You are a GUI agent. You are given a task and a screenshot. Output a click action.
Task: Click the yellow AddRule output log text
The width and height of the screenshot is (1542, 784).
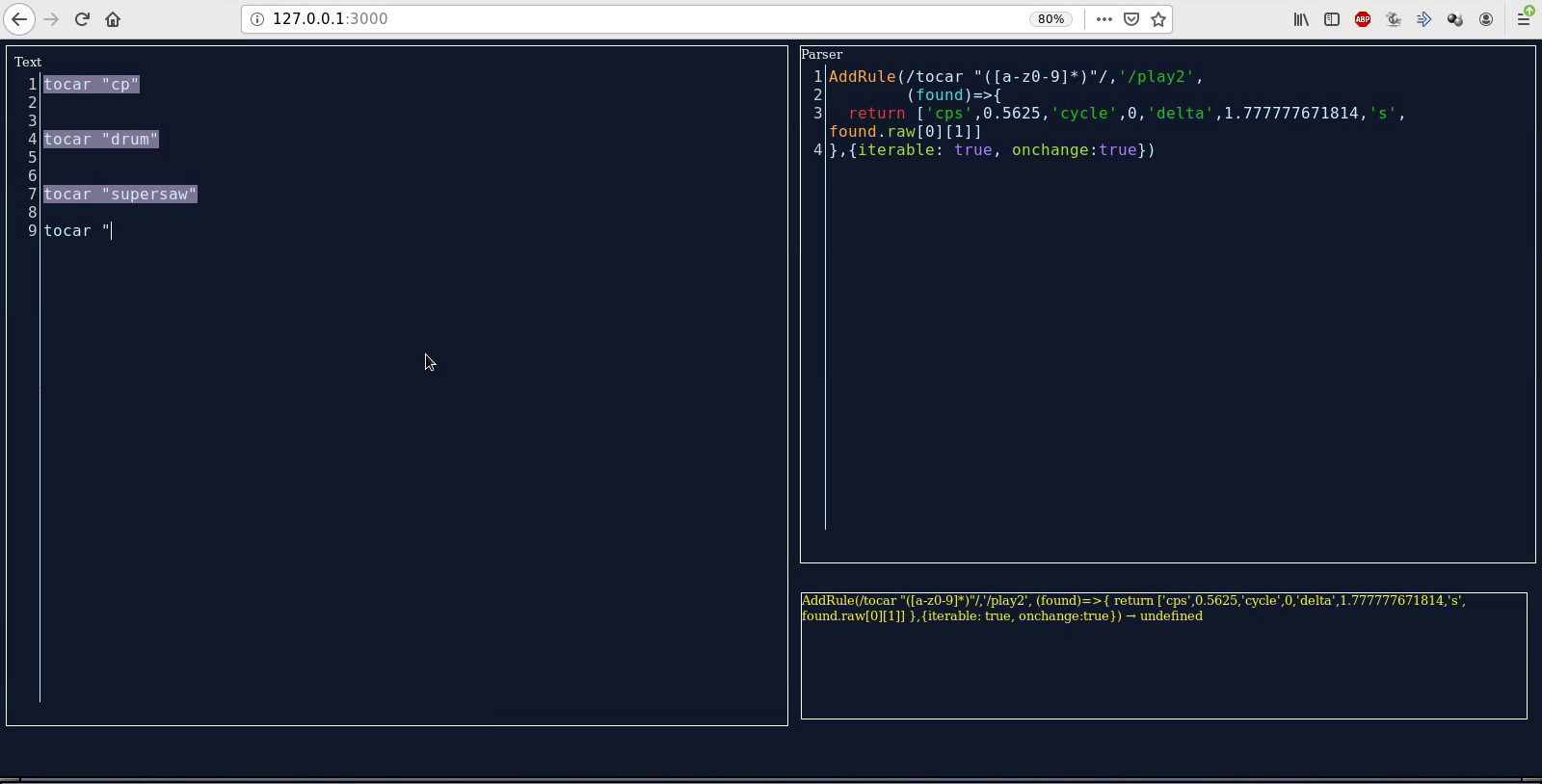1133,608
